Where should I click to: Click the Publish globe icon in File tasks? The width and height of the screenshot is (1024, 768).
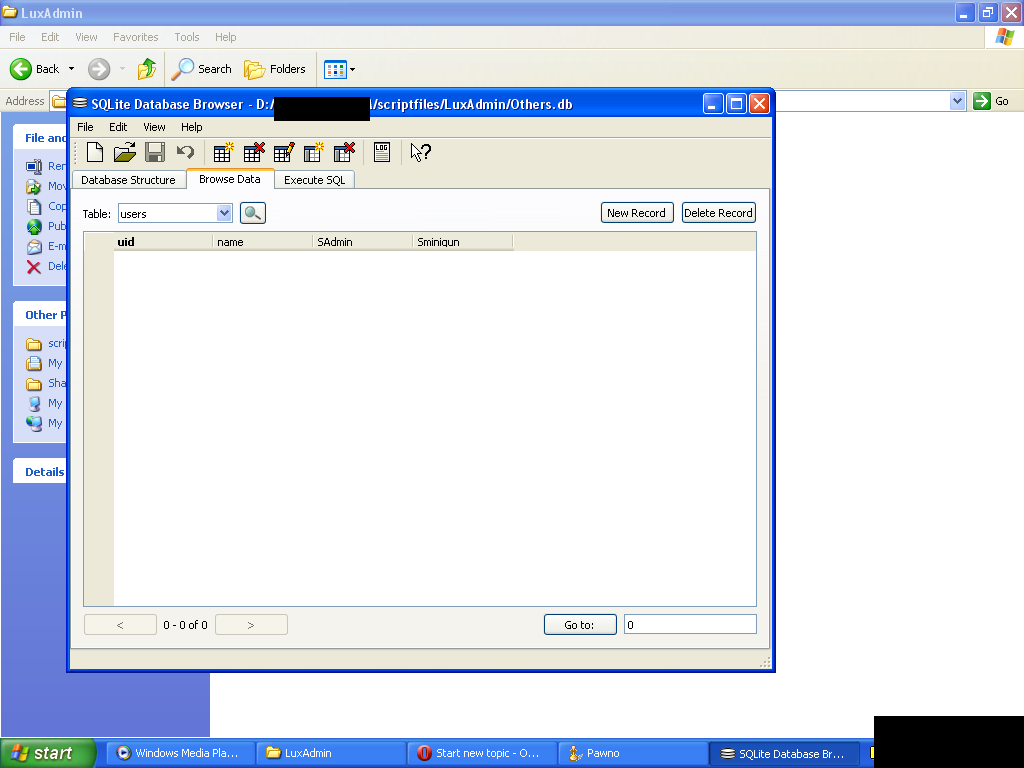click(x=34, y=227)
